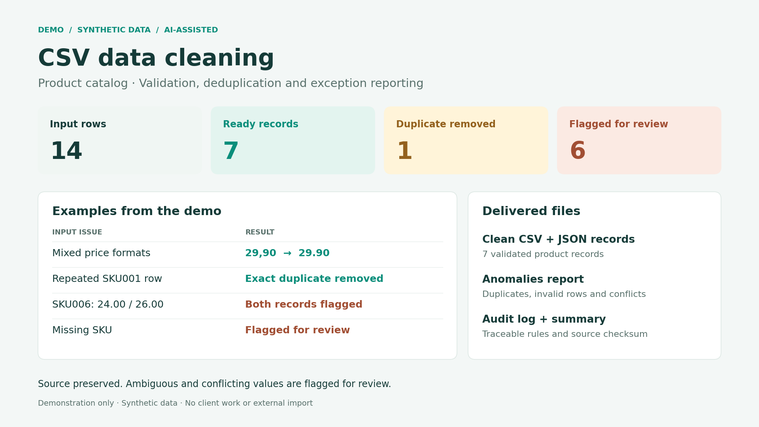Screen dimensions: 759x427
Task: Click Both records flagged result
Action: pos(304,305)
